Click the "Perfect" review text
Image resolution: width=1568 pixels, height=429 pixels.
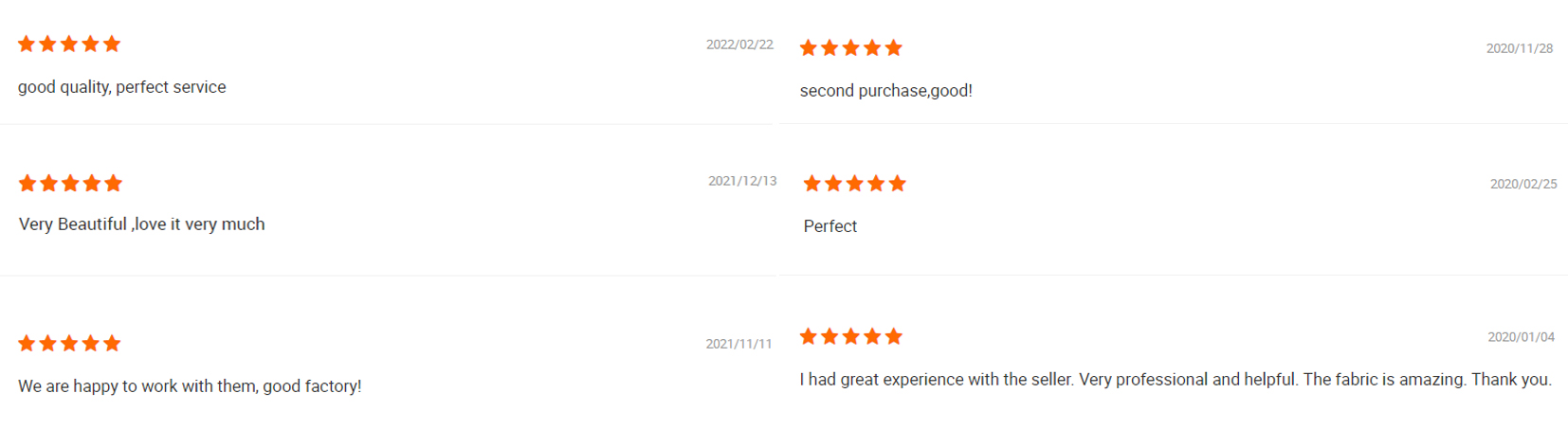tap(830, 226)
